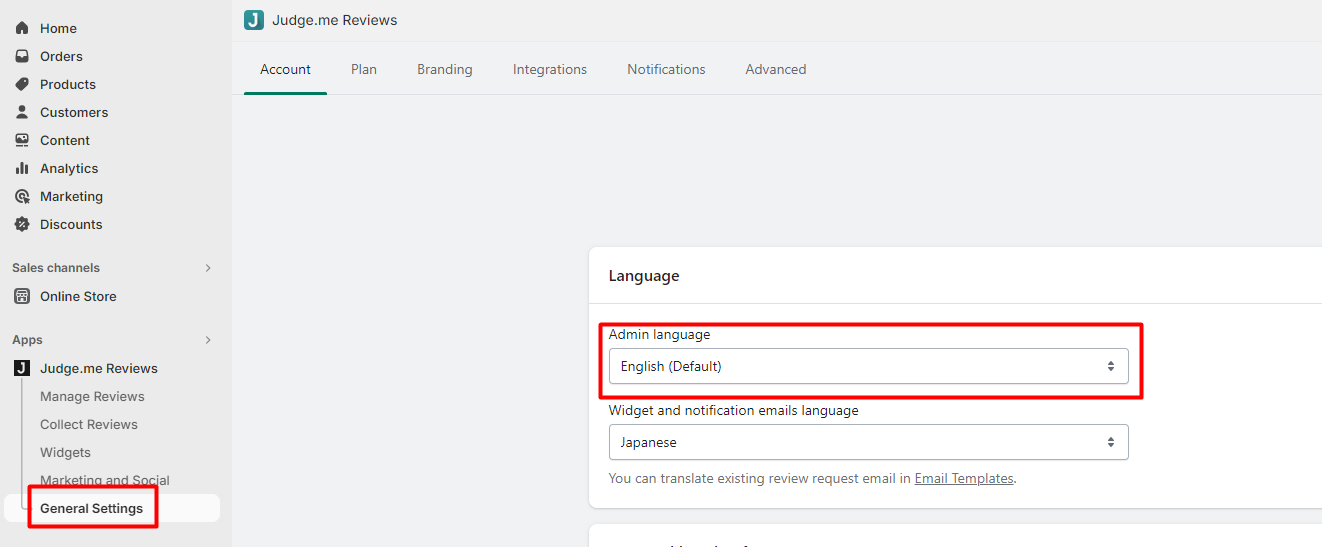Open Analytics via bar chart icon
This screenshot has height=547, width=1322.
click(22, 168)
